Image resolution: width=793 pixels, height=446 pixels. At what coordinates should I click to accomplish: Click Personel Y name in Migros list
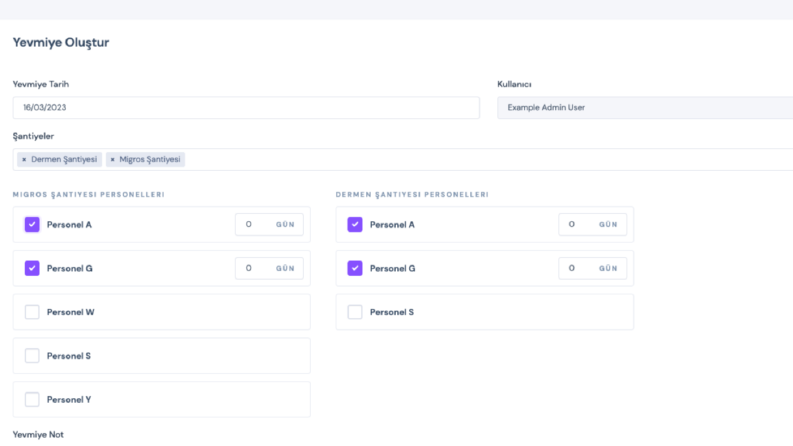tap(69, 399)
